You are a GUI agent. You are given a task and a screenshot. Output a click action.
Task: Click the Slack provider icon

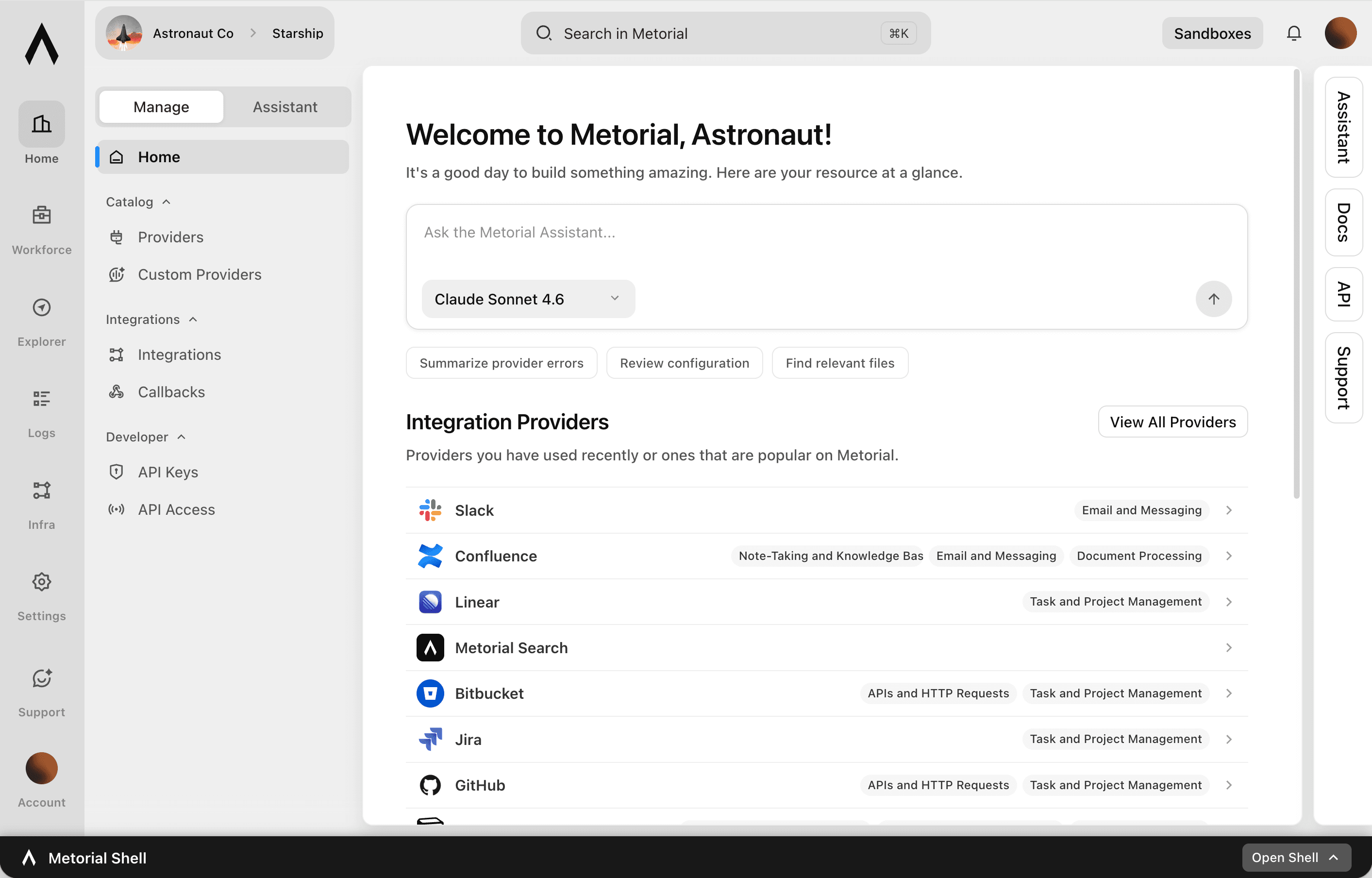430,510
